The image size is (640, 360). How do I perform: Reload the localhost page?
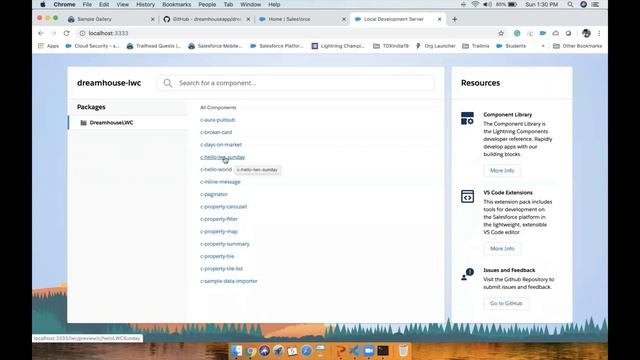(x=67, y=33)
